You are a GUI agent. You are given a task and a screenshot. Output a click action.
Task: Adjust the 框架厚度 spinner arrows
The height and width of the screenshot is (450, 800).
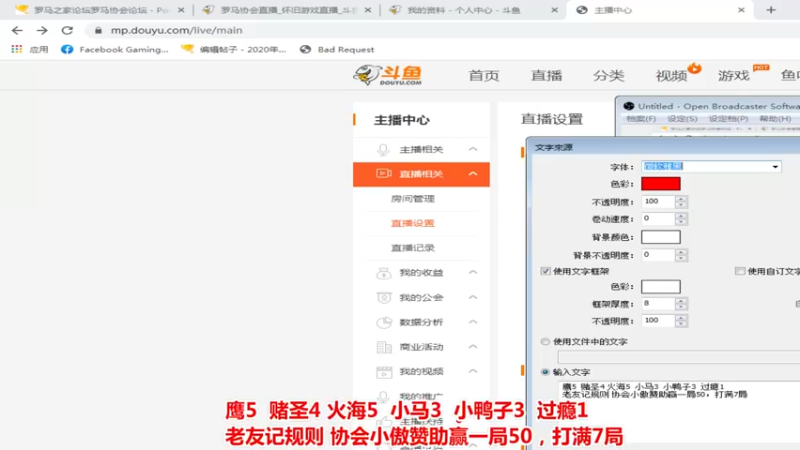(x=681, y=304)
